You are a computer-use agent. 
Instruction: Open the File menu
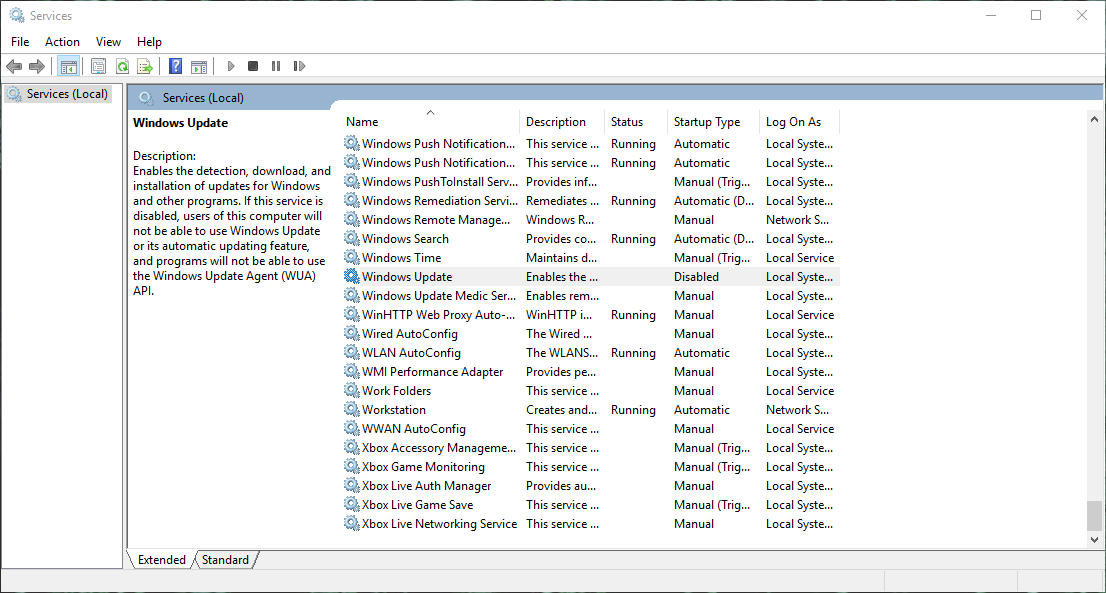[x=20, y=42]
